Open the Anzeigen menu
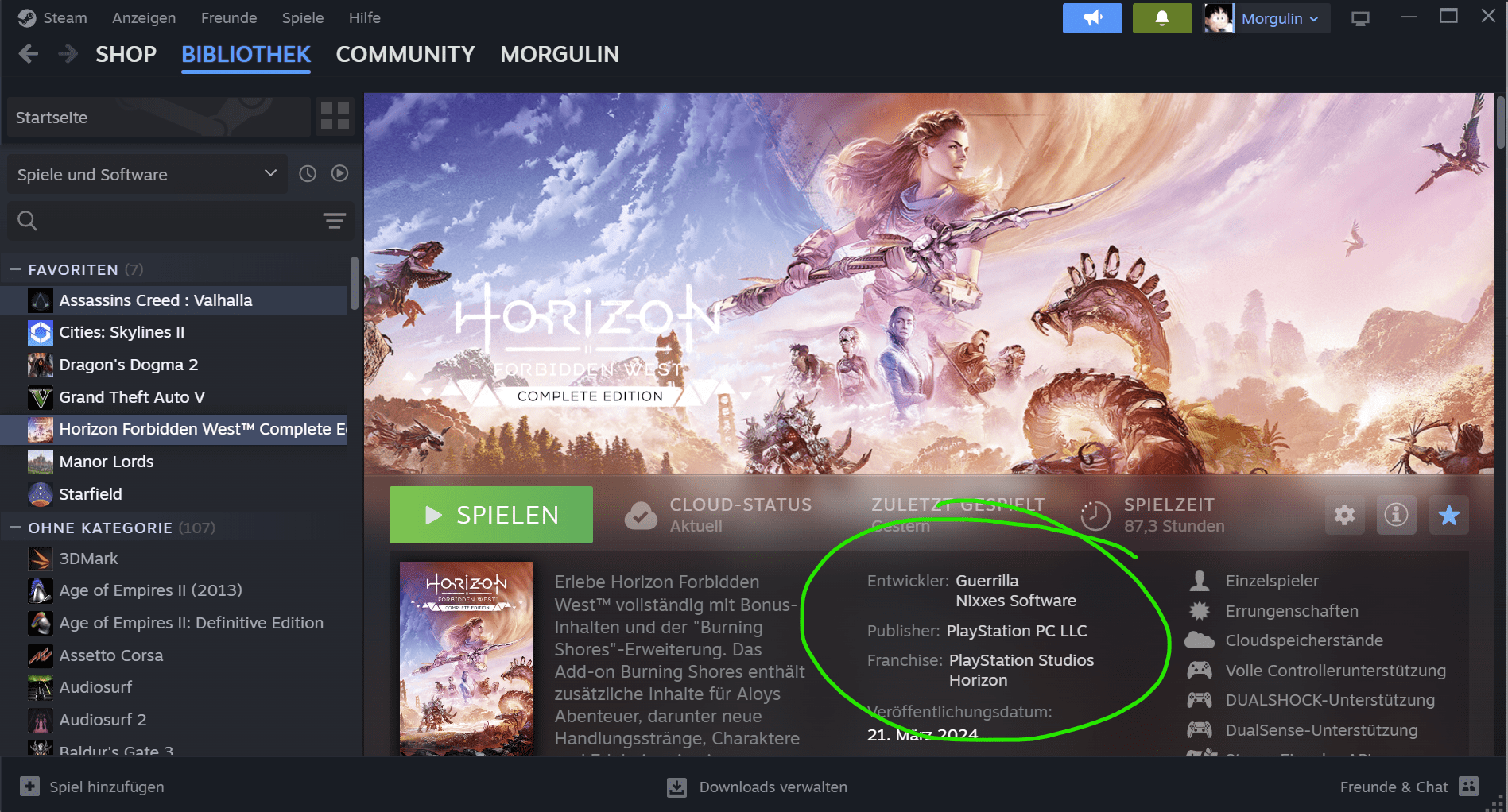 144,17
